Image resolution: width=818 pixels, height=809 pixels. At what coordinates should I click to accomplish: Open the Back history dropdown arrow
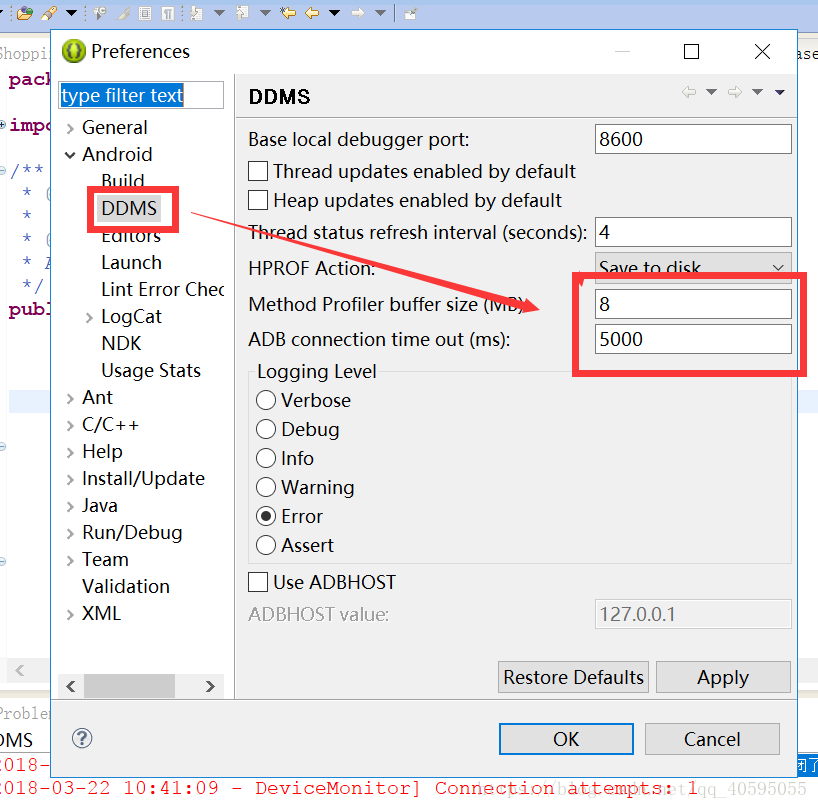point(335,13)
